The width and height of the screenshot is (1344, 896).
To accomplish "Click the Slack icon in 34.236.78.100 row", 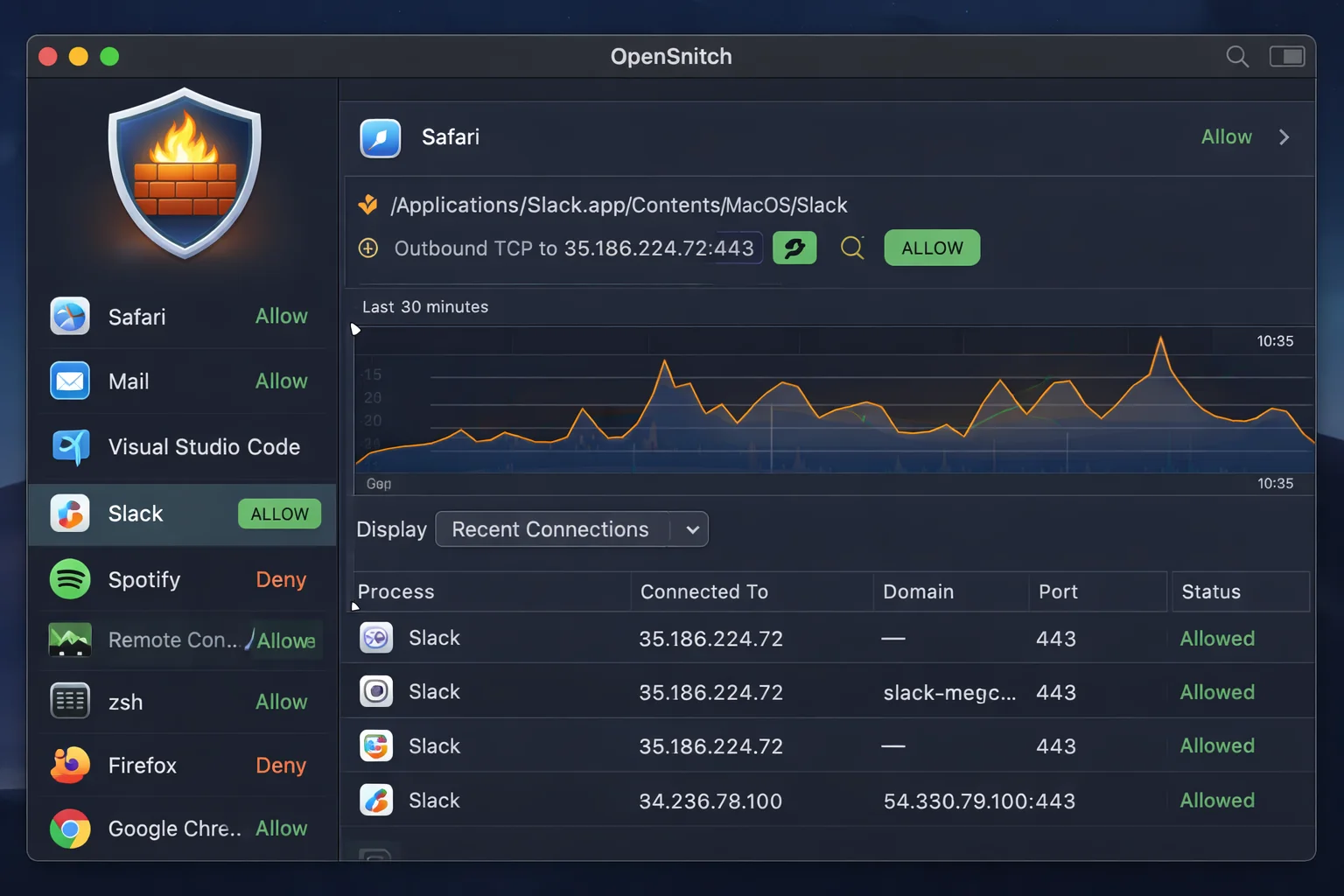I will [x=376, y=800].
